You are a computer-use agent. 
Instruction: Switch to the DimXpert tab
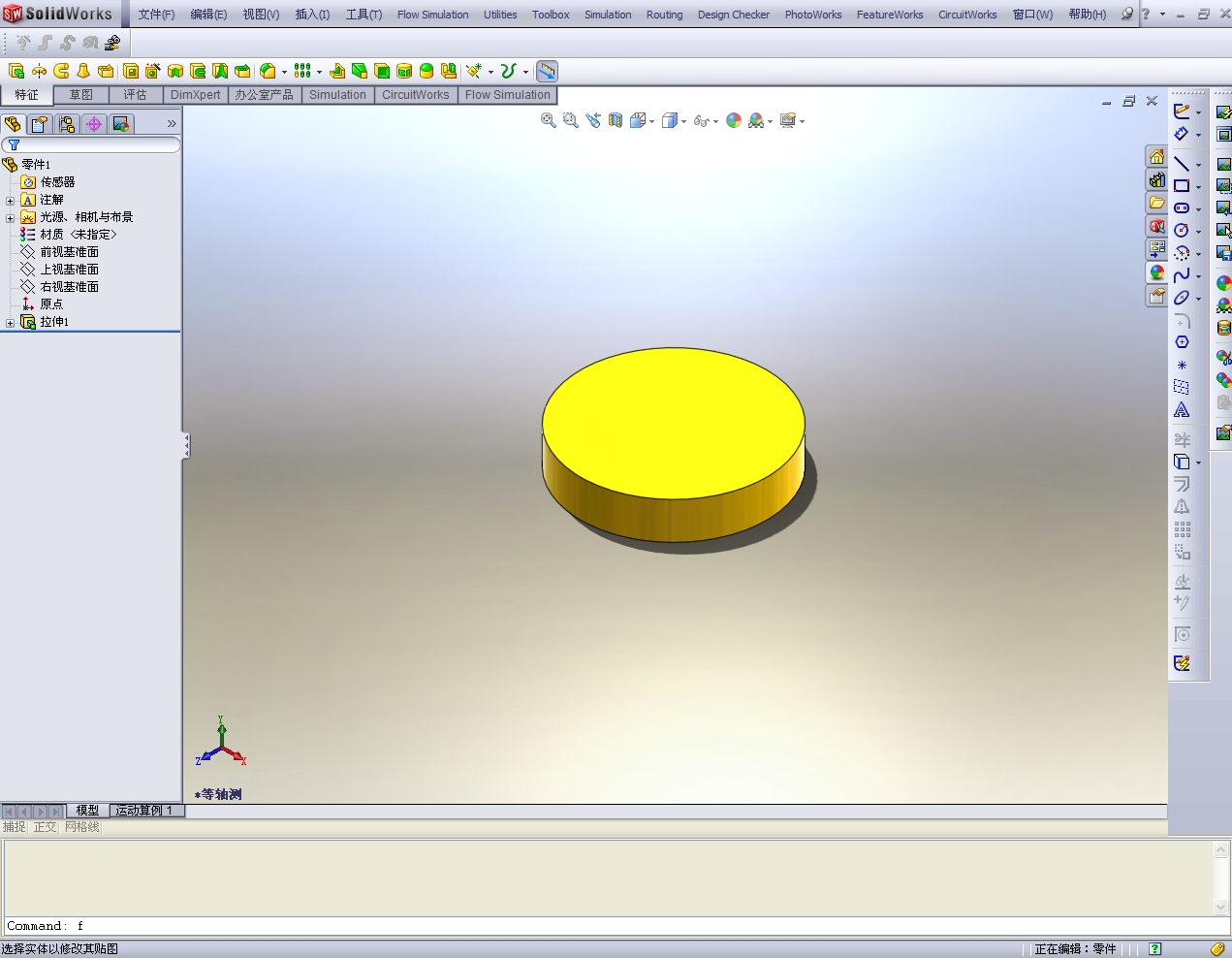click(x=196, y=95)
